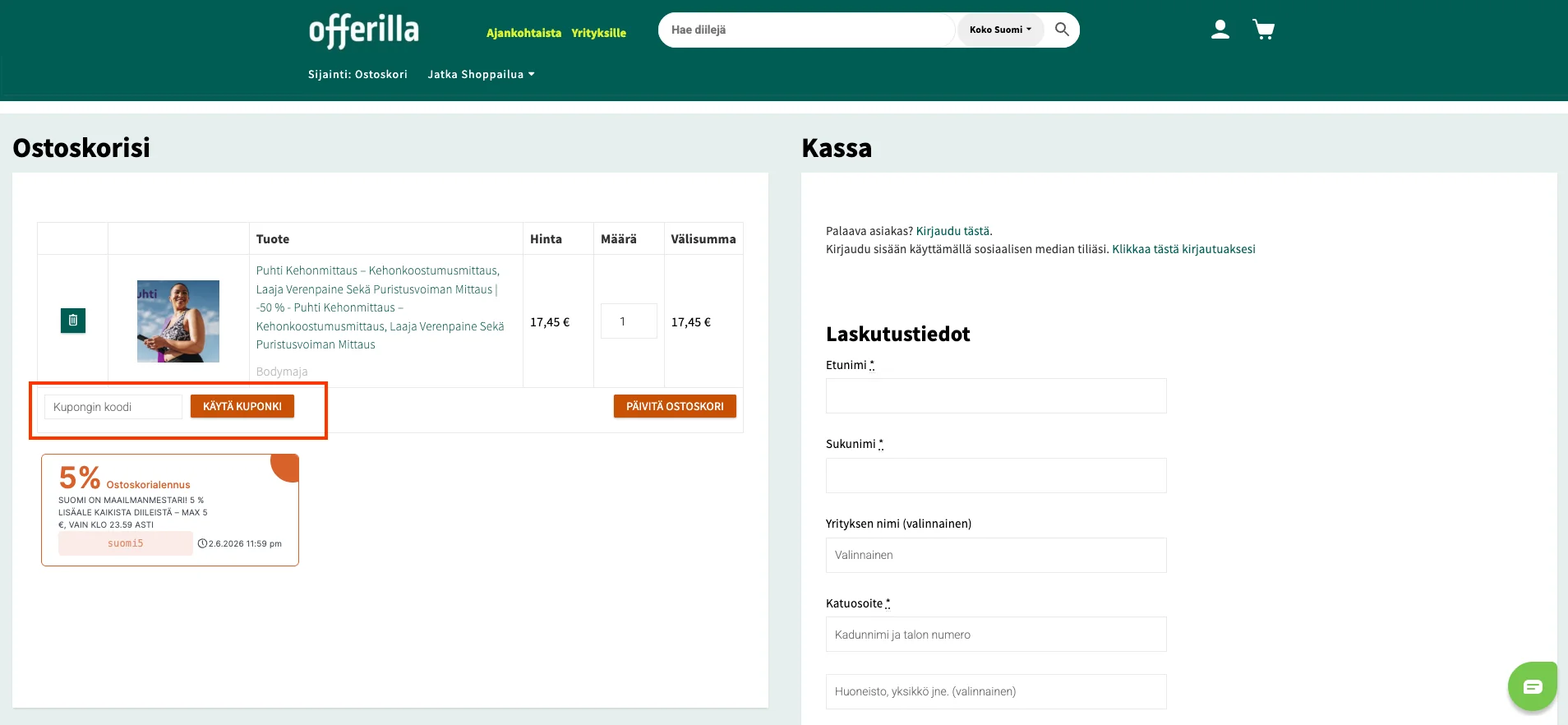1568x725 pixels.
Task: Click the Sijainti: Ostoskori breadcrumb
Action: tap(357, 74)
